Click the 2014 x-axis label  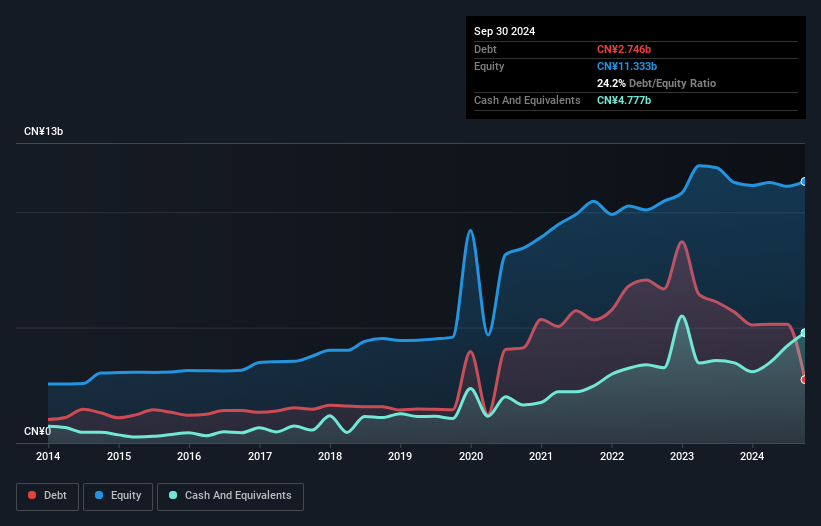[x=48, y=456]
